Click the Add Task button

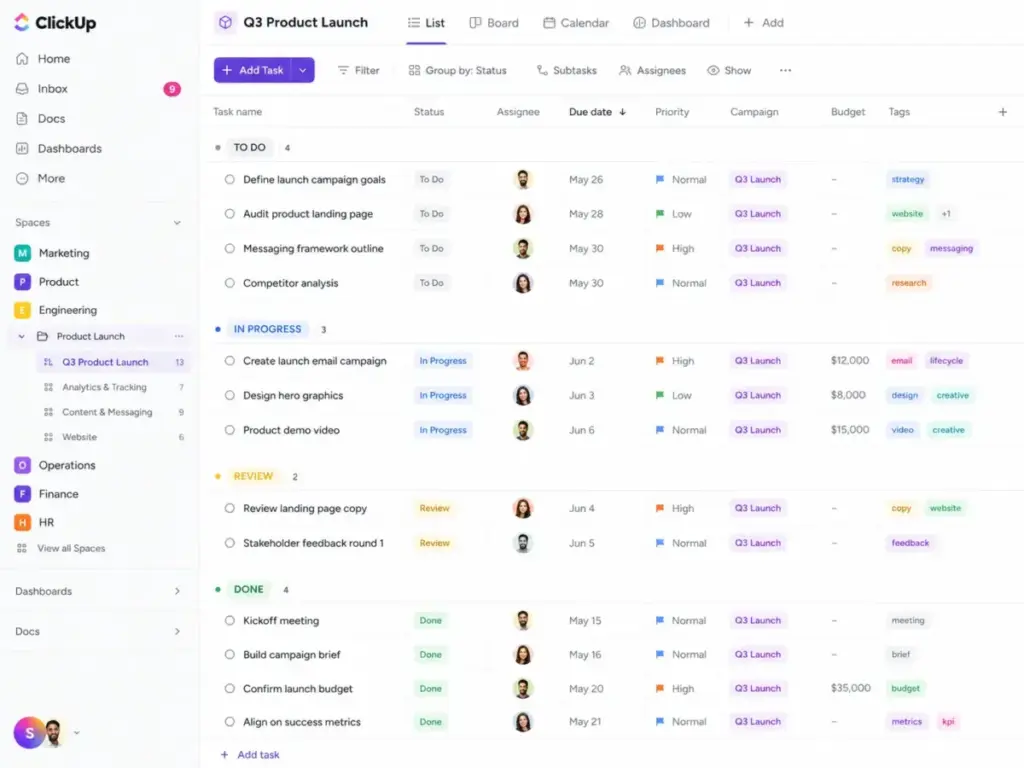[253, 71]
